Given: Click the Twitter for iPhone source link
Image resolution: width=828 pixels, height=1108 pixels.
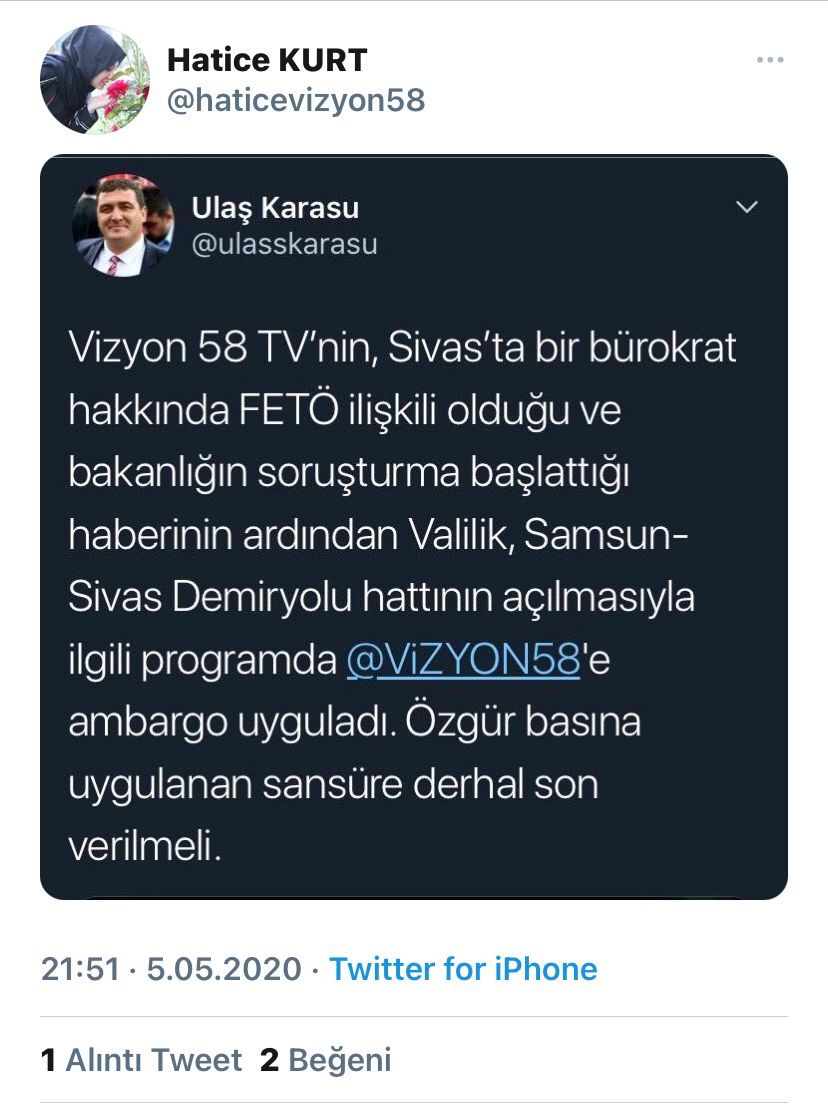Looking at the screenshot, I should [463, 969].
